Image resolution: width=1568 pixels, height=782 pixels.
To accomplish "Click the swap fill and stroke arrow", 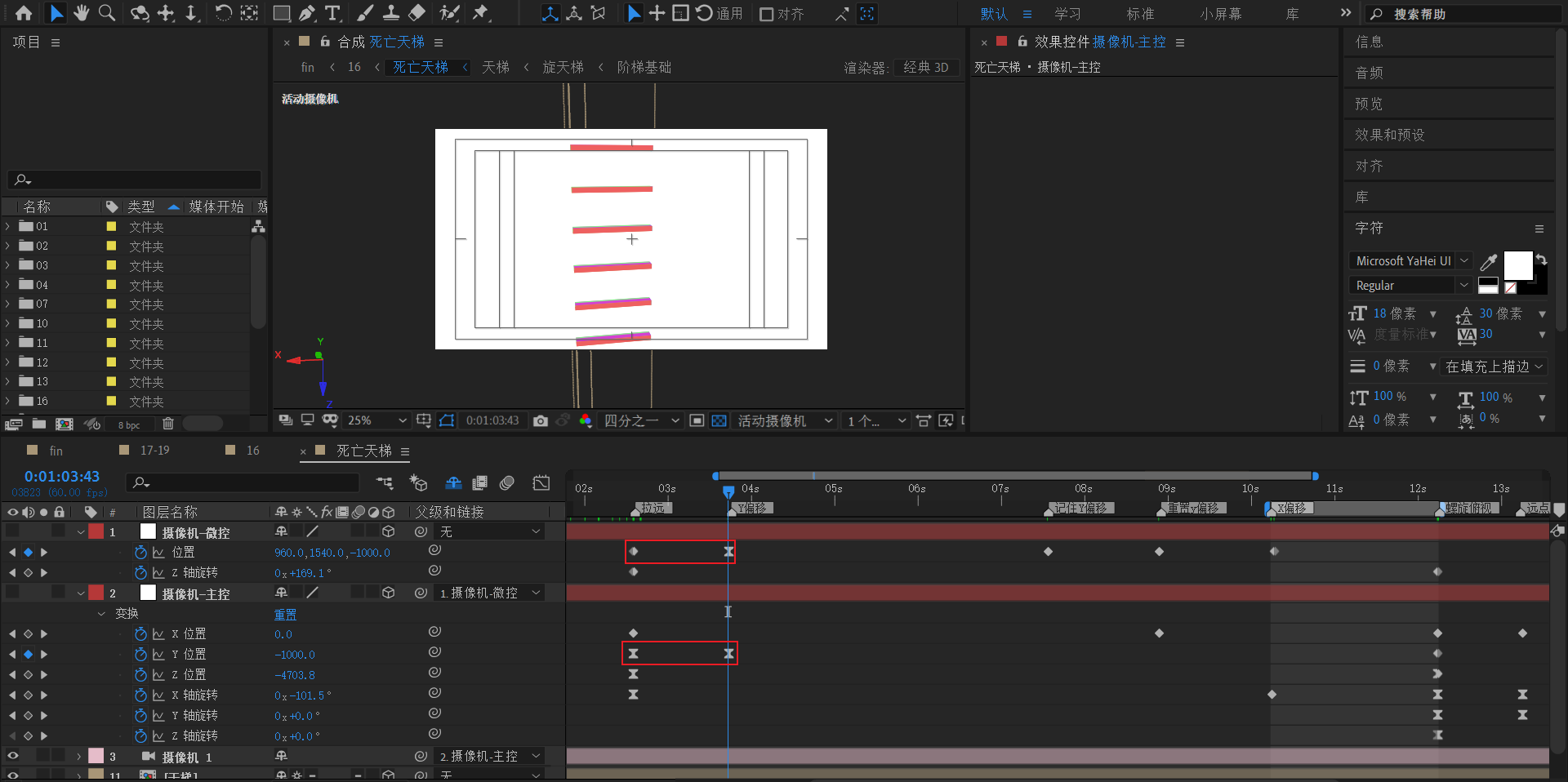I will tap(1541, 259).
